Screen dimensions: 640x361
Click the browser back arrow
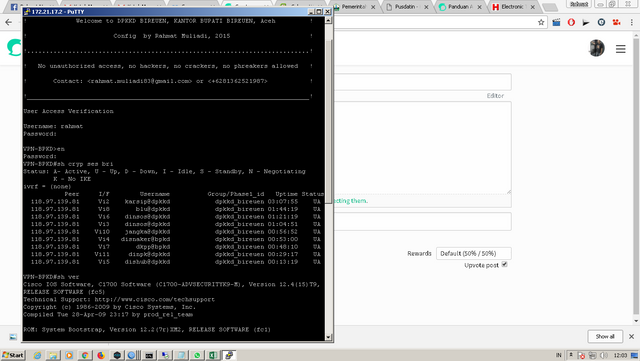(x=9, y=22)
